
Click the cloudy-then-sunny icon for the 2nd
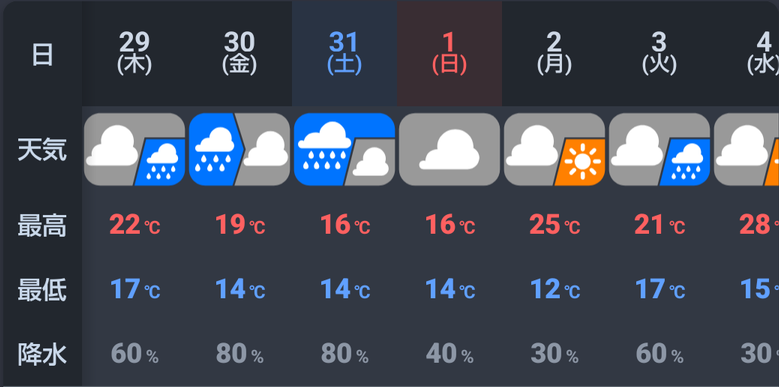click(554, 150)
